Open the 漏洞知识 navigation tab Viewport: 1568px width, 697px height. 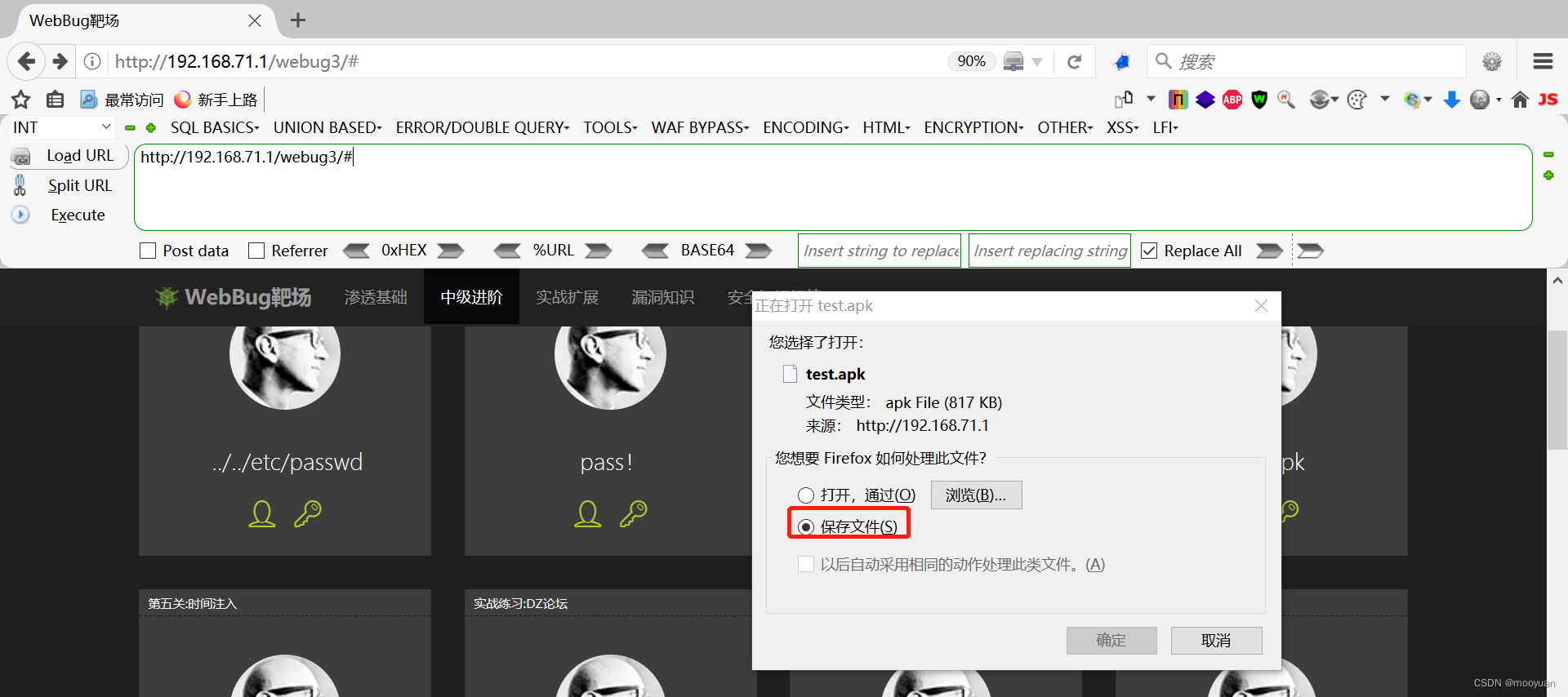click(x=662, y=297)
